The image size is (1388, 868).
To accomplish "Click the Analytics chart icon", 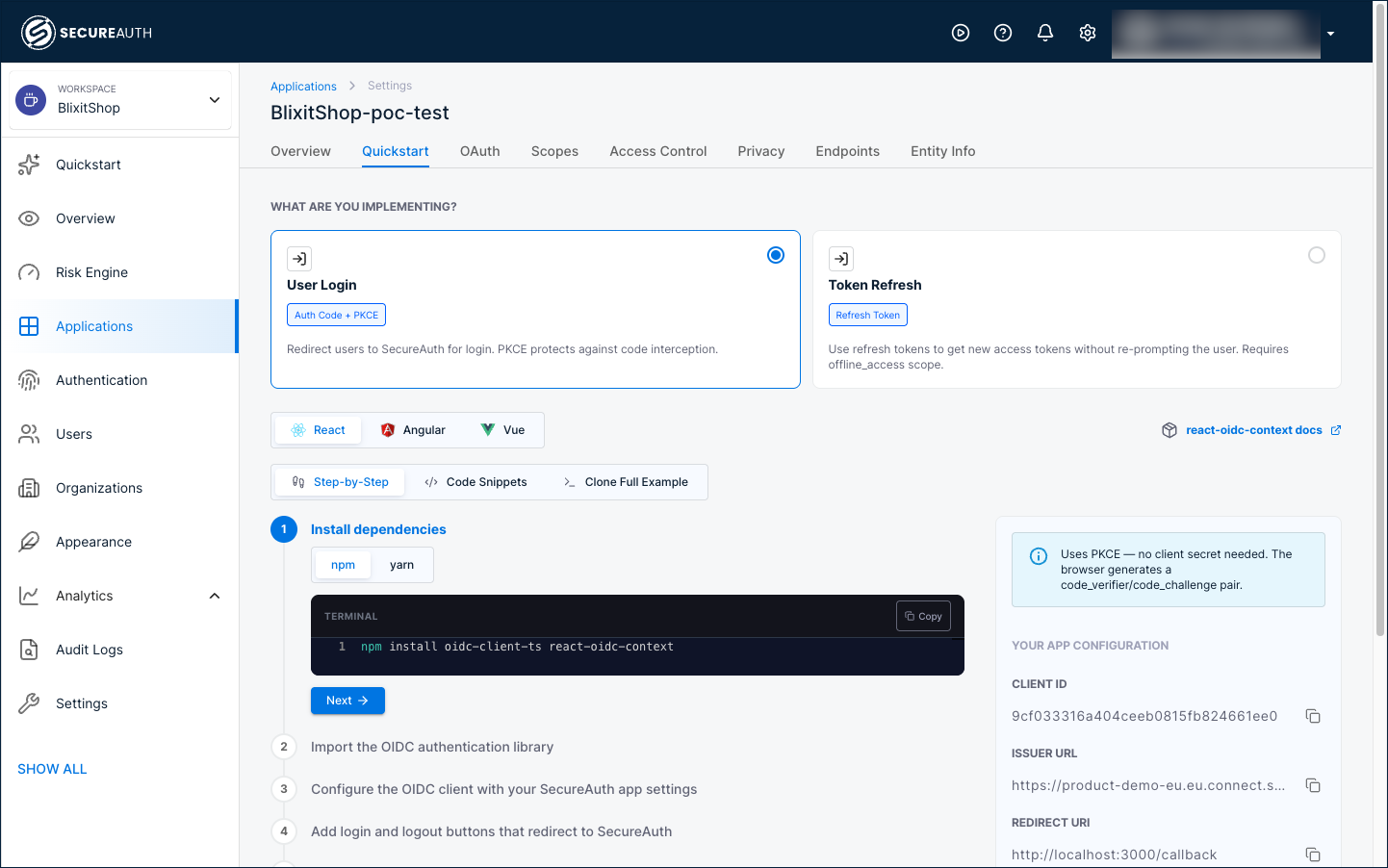I will (x=29, y=596).
